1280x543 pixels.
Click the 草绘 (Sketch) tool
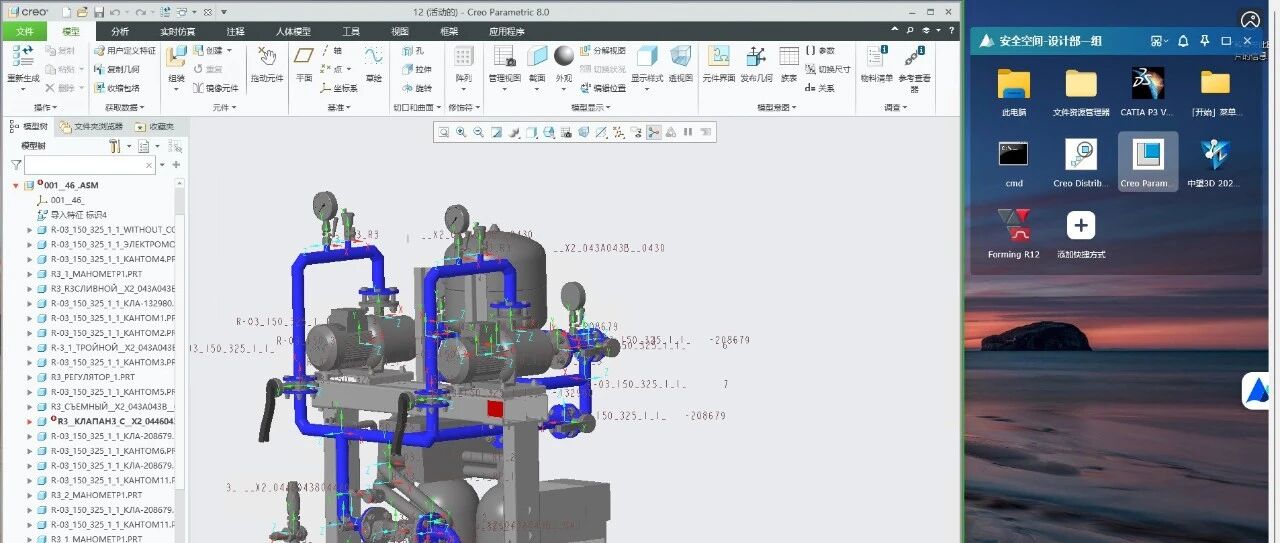374,63
